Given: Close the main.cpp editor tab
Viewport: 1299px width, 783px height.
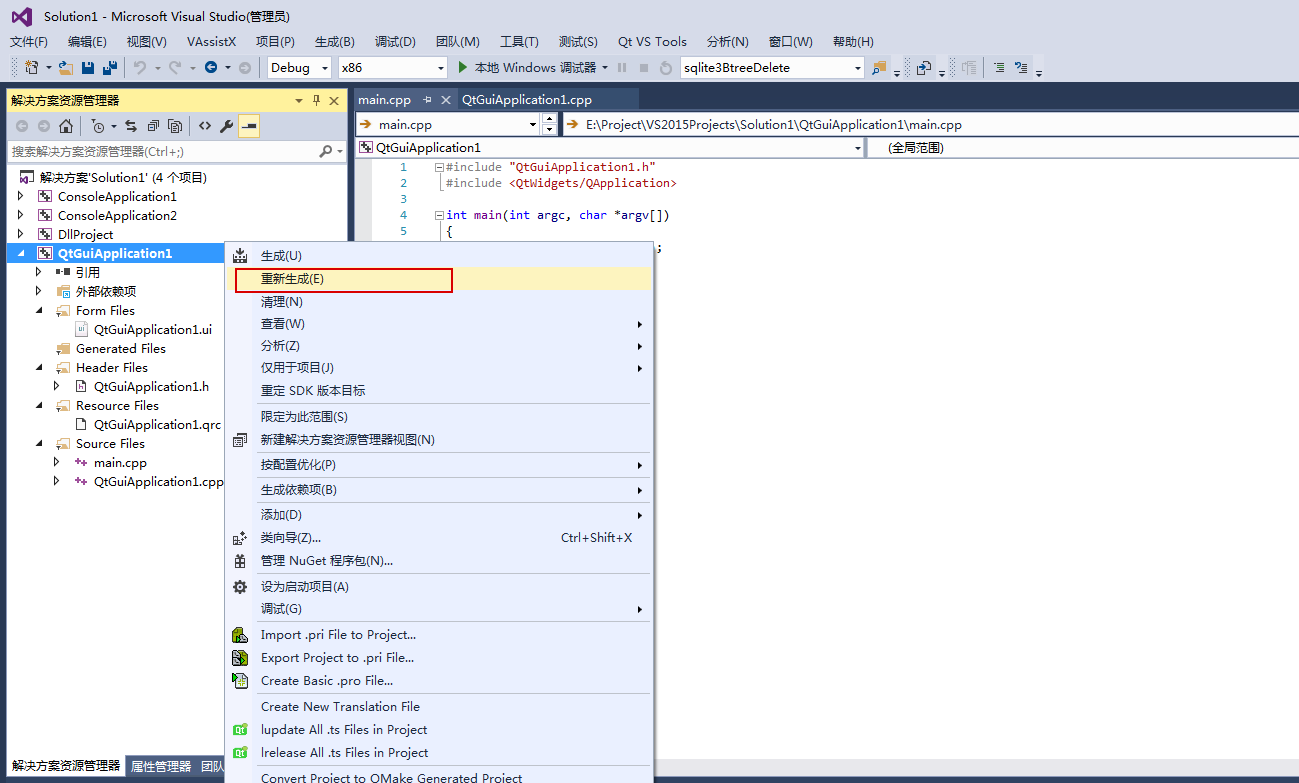Looking at the screenshot, I should click(x=446, y=100).
